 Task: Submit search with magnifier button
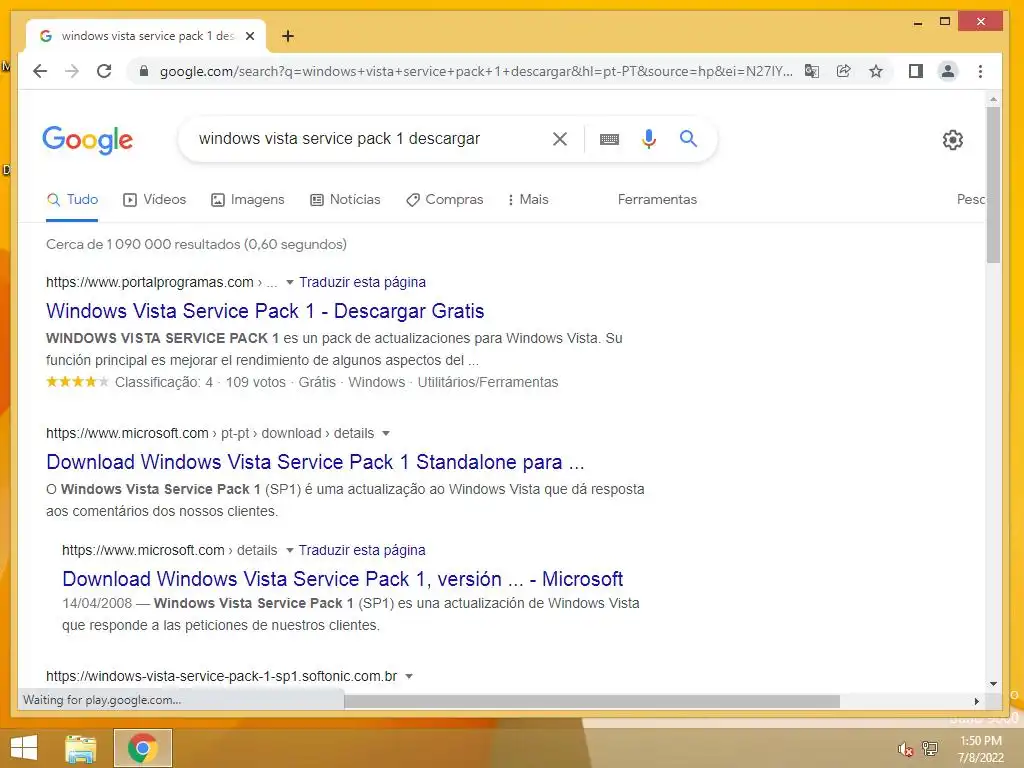[688, 138]
